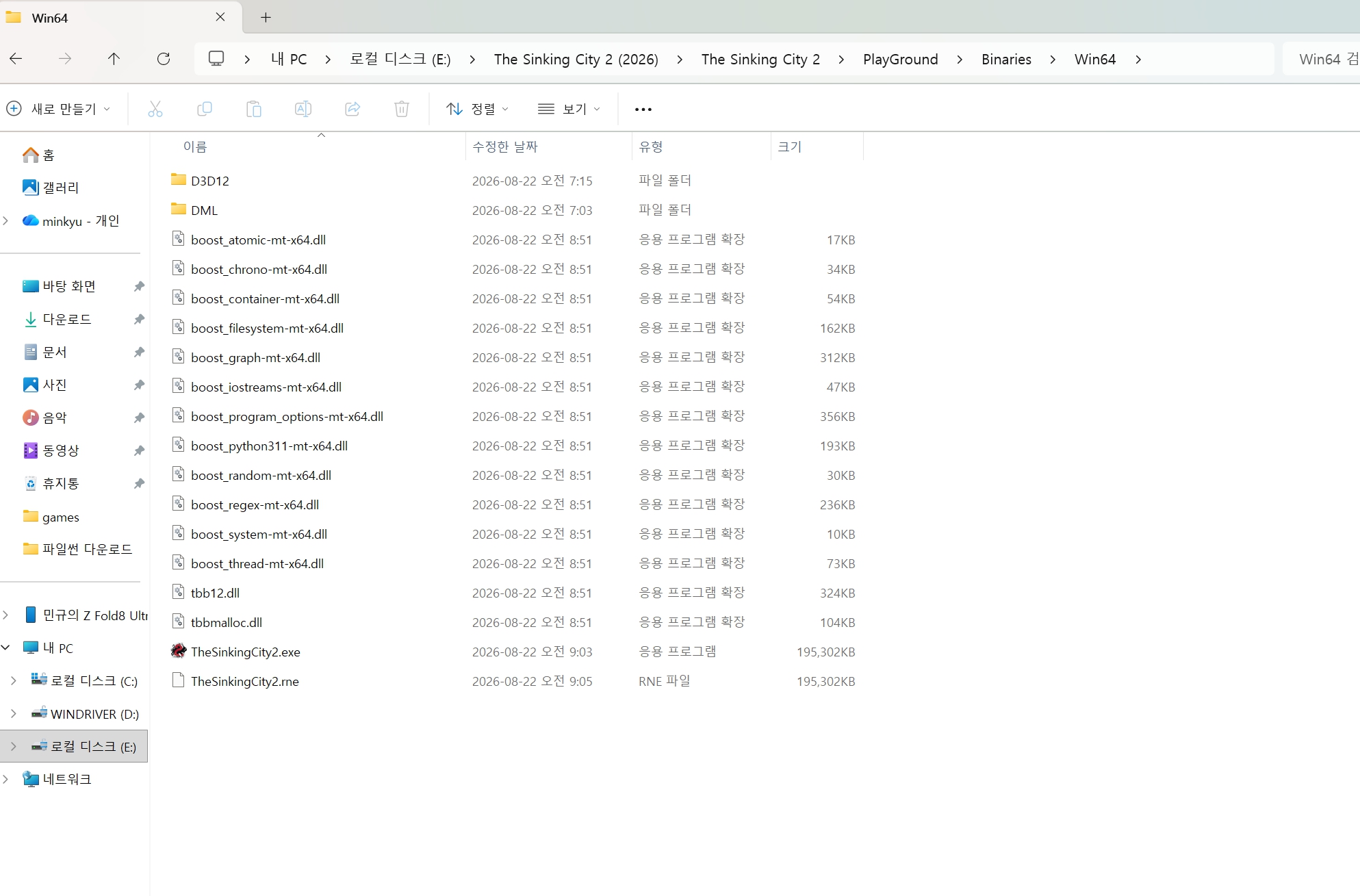Click the Rename toolbar icon
This screenshot has height=896, width=1360.
click(303, 109)
